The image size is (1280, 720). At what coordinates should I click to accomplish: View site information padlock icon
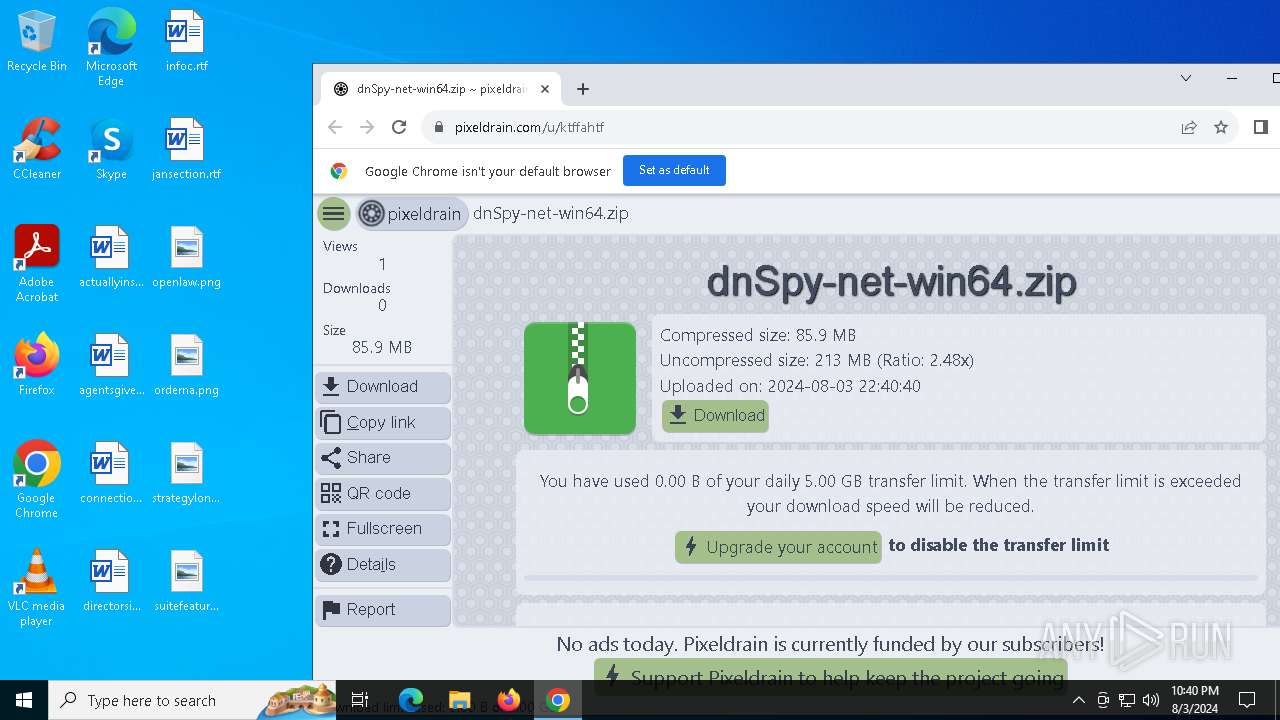click(x=438, y=127)
